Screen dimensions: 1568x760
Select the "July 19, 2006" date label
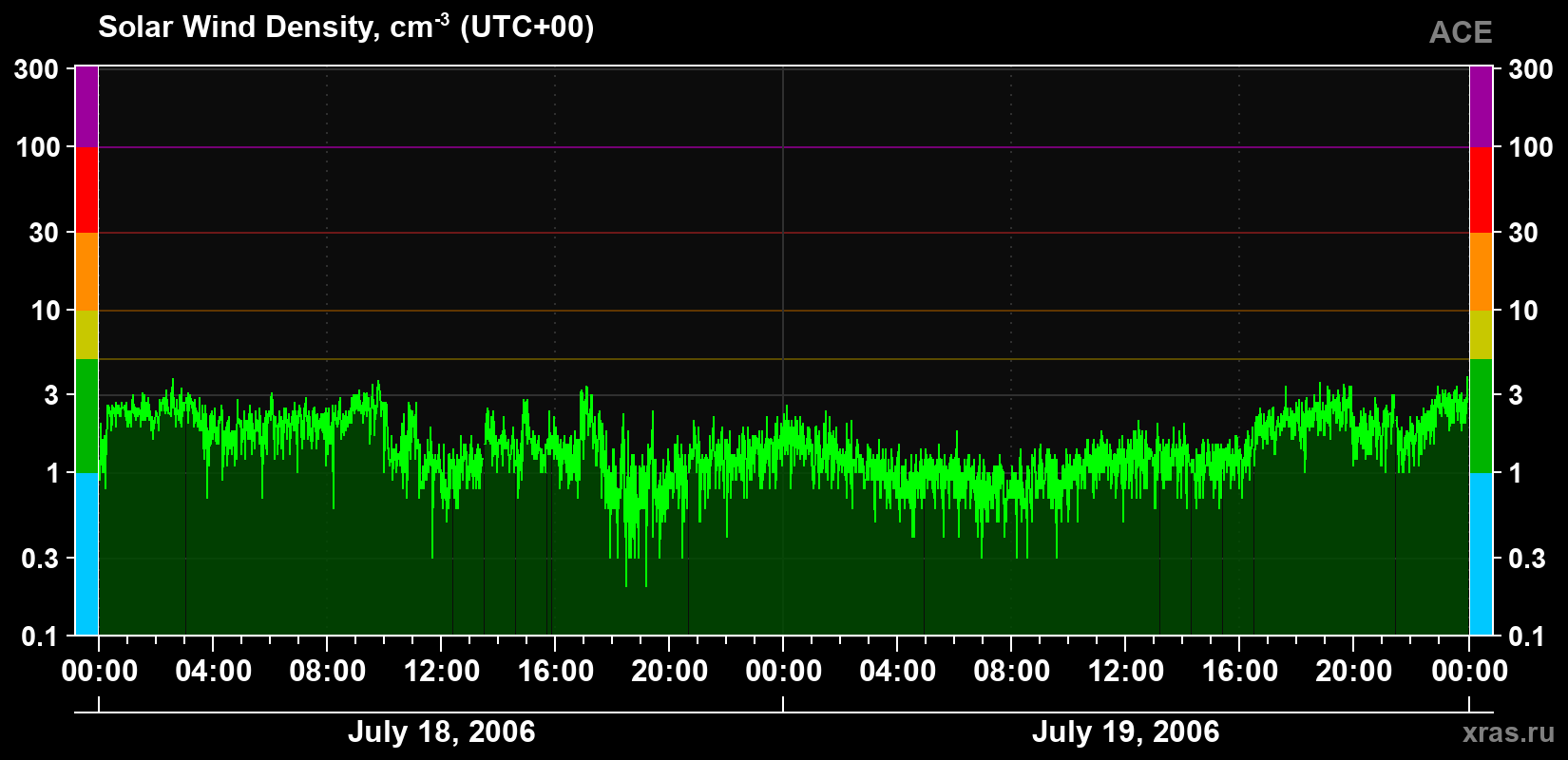(1125, 732)
